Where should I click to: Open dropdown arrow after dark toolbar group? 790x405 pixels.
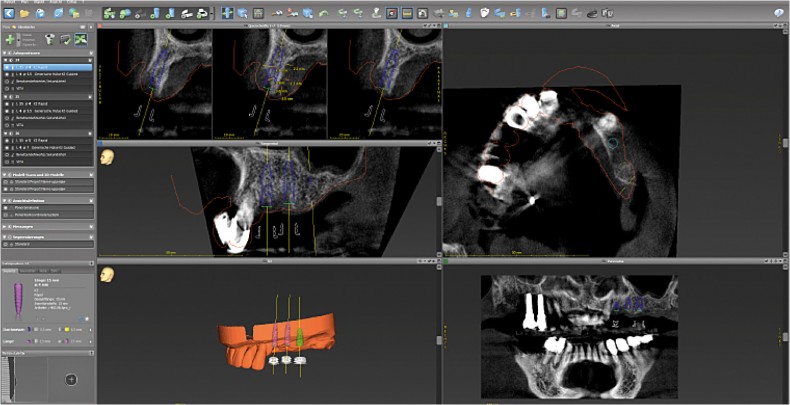point(212,13)
